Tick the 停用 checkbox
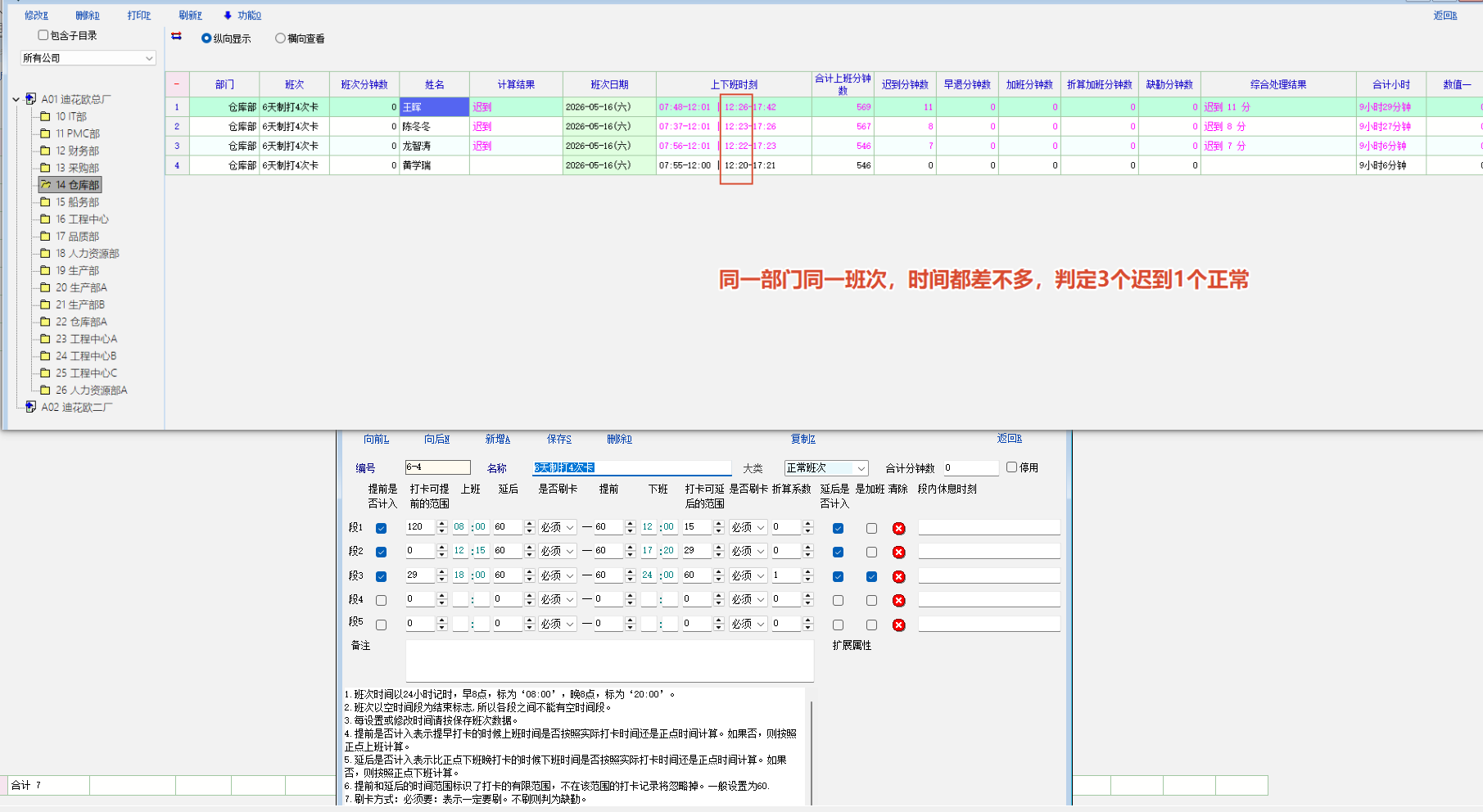Screen dimensions: 1483x812 click(1011, 467)
